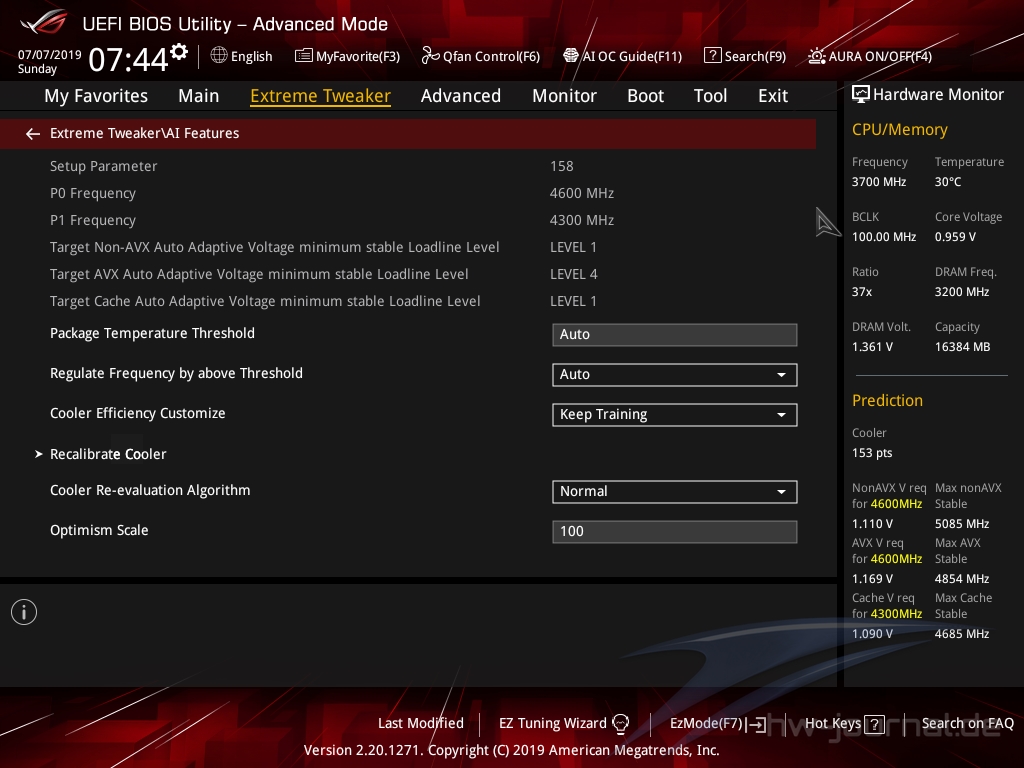Click the Cooler 153 pts value
The image size is (1024, 768).
point(872,453)
